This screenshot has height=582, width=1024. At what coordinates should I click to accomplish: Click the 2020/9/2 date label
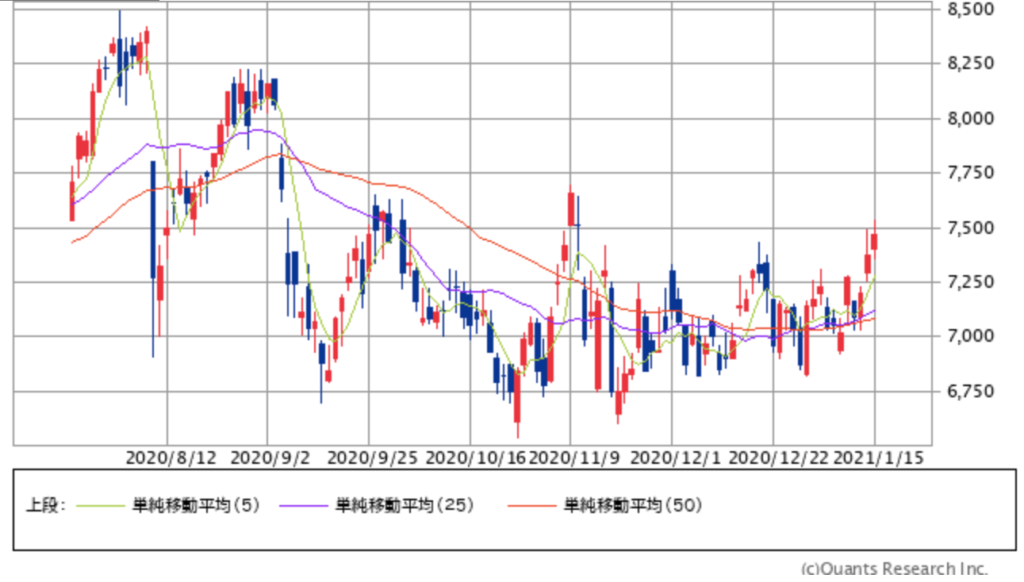click(270, 457)
